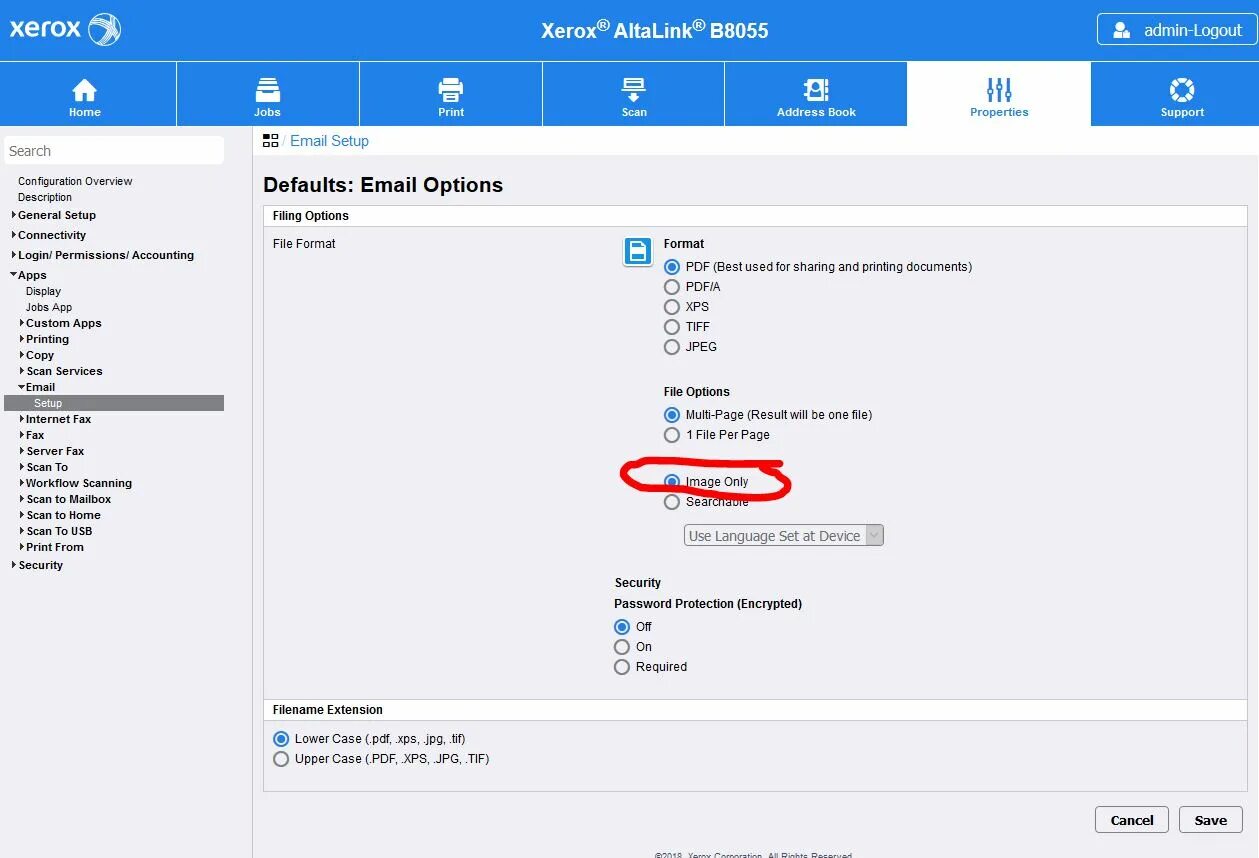The image size is (1259, 858).
Task: Click the Print printer icon
Action: pyautogui.click(x=451, y=90)
